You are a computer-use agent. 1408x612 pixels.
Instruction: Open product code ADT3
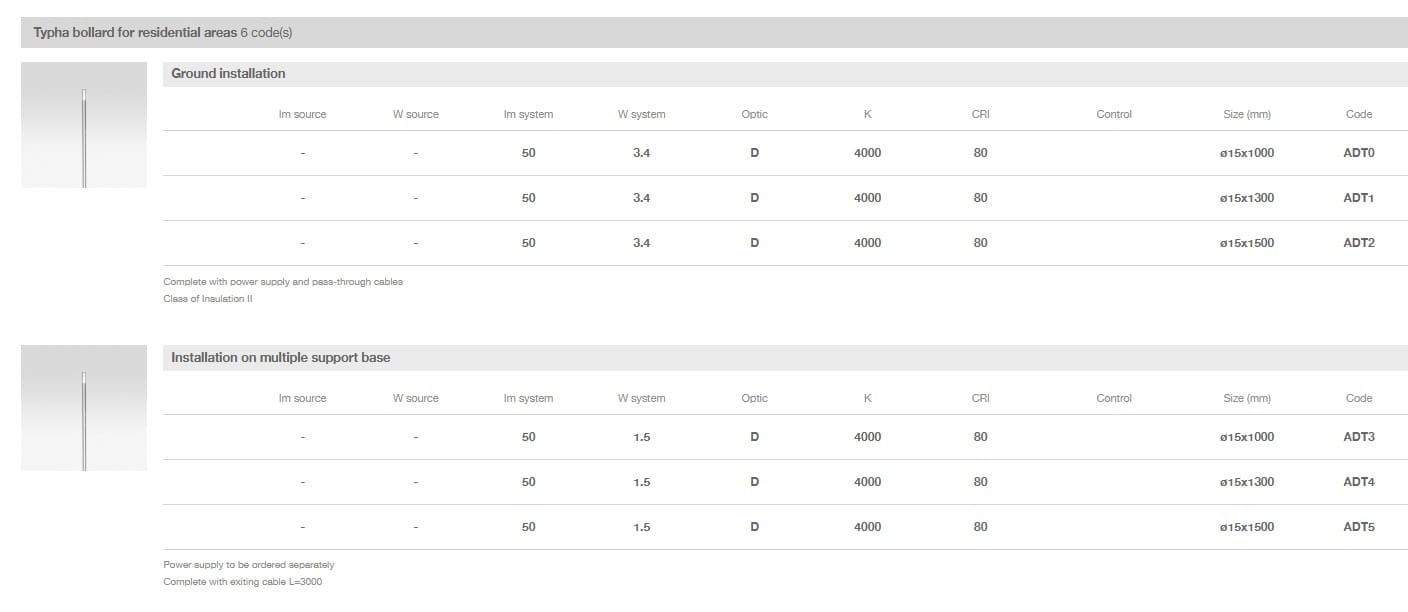(1358, 437)
